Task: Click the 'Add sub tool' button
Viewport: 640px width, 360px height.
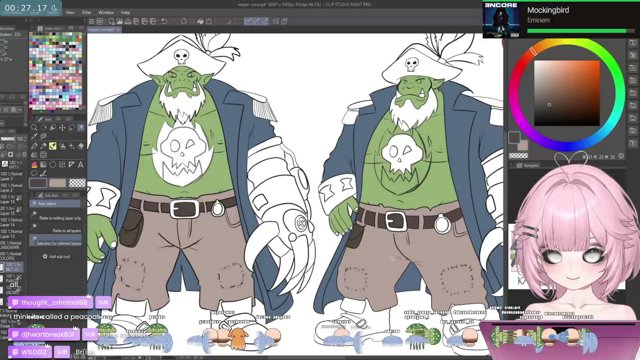Action: click(x=56, y=256)
